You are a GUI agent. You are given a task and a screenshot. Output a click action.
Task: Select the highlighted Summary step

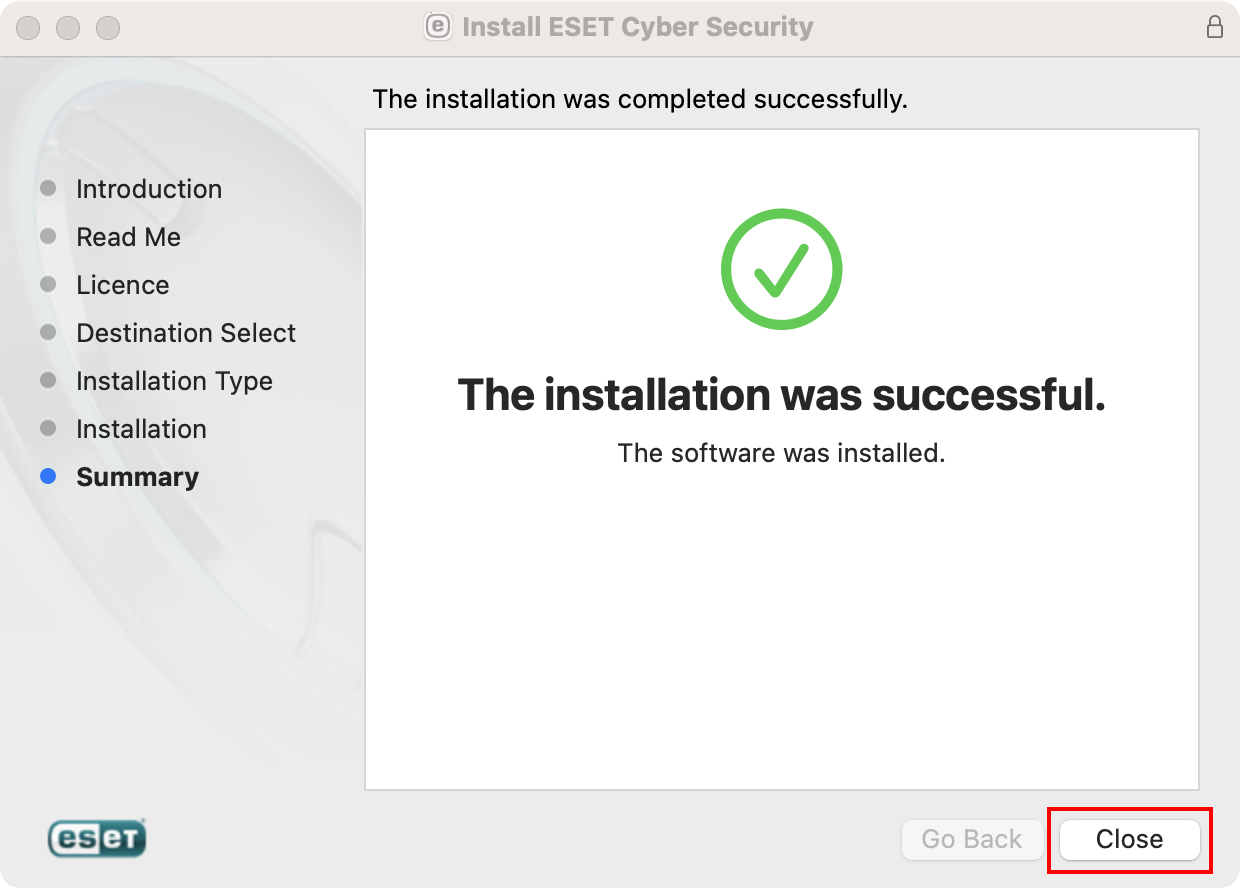[x=137, y=477]
